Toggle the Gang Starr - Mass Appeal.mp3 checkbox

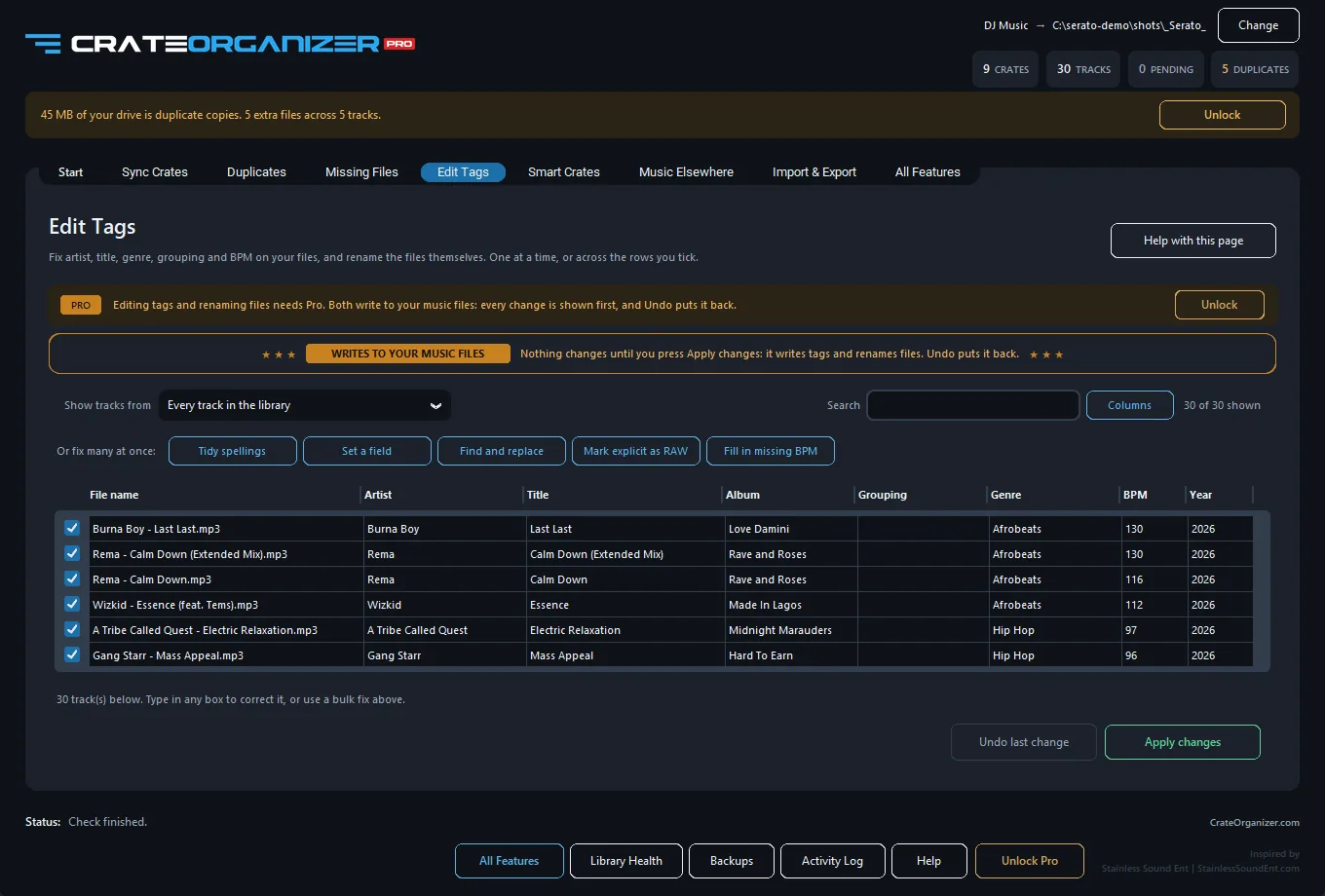72,654
